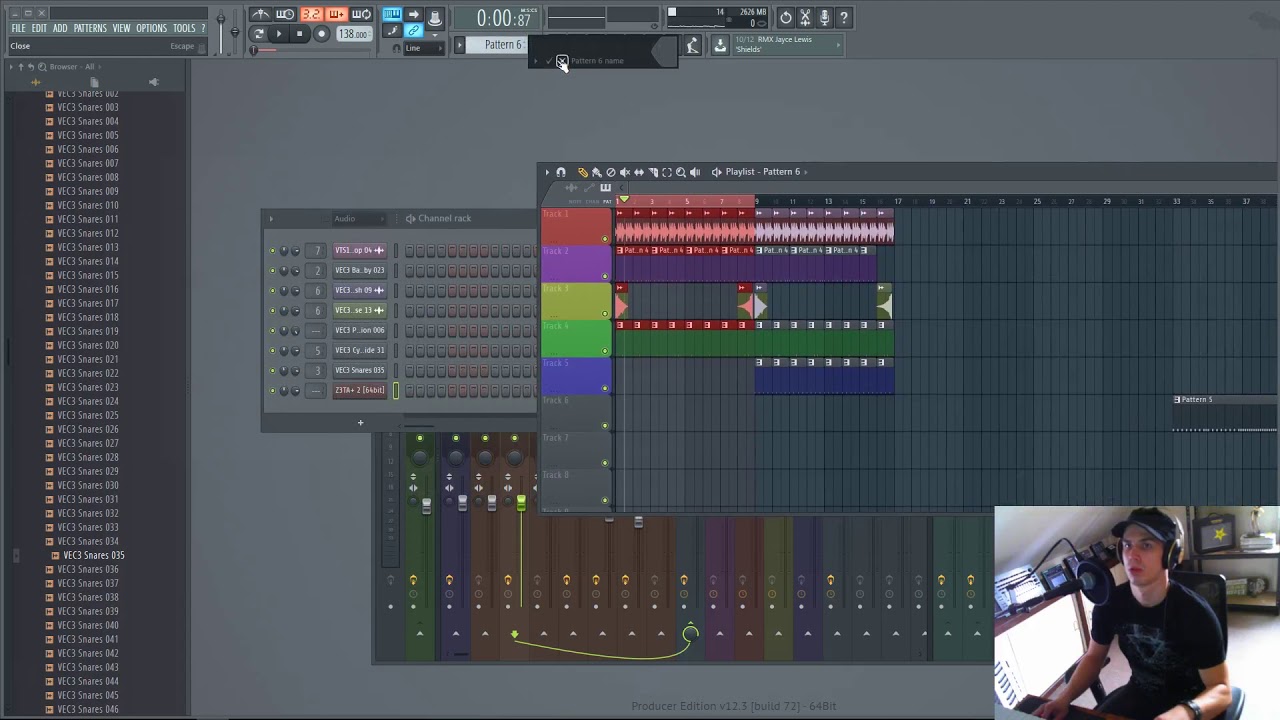Toggle typing keyboard to piano icon

[x=392, y=14]
